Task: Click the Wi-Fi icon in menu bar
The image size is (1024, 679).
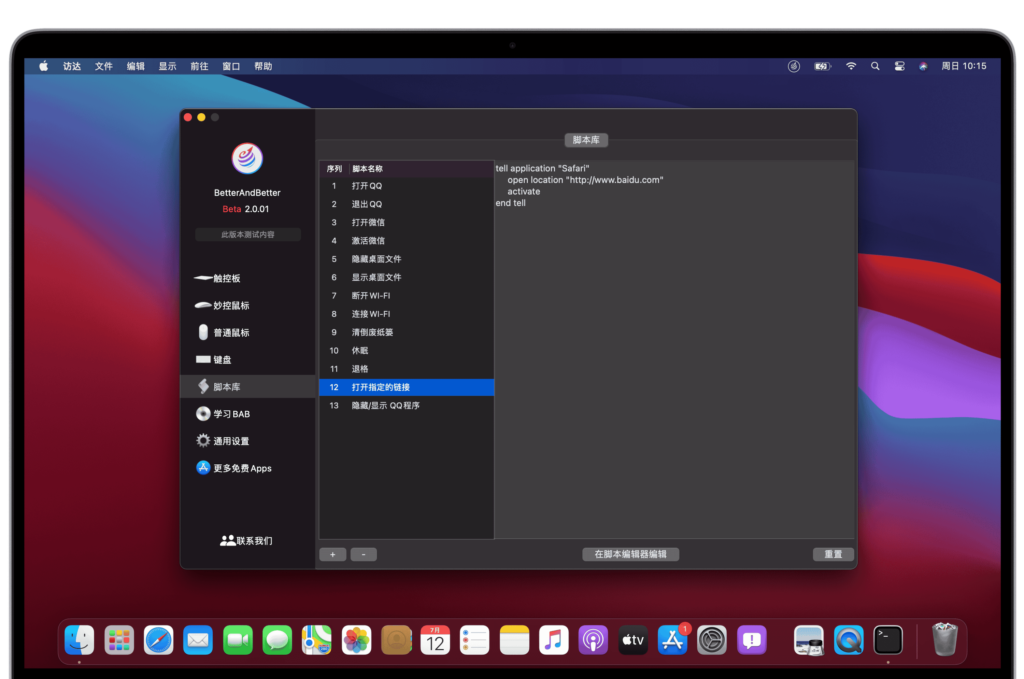Action: [x=850, y=65]
